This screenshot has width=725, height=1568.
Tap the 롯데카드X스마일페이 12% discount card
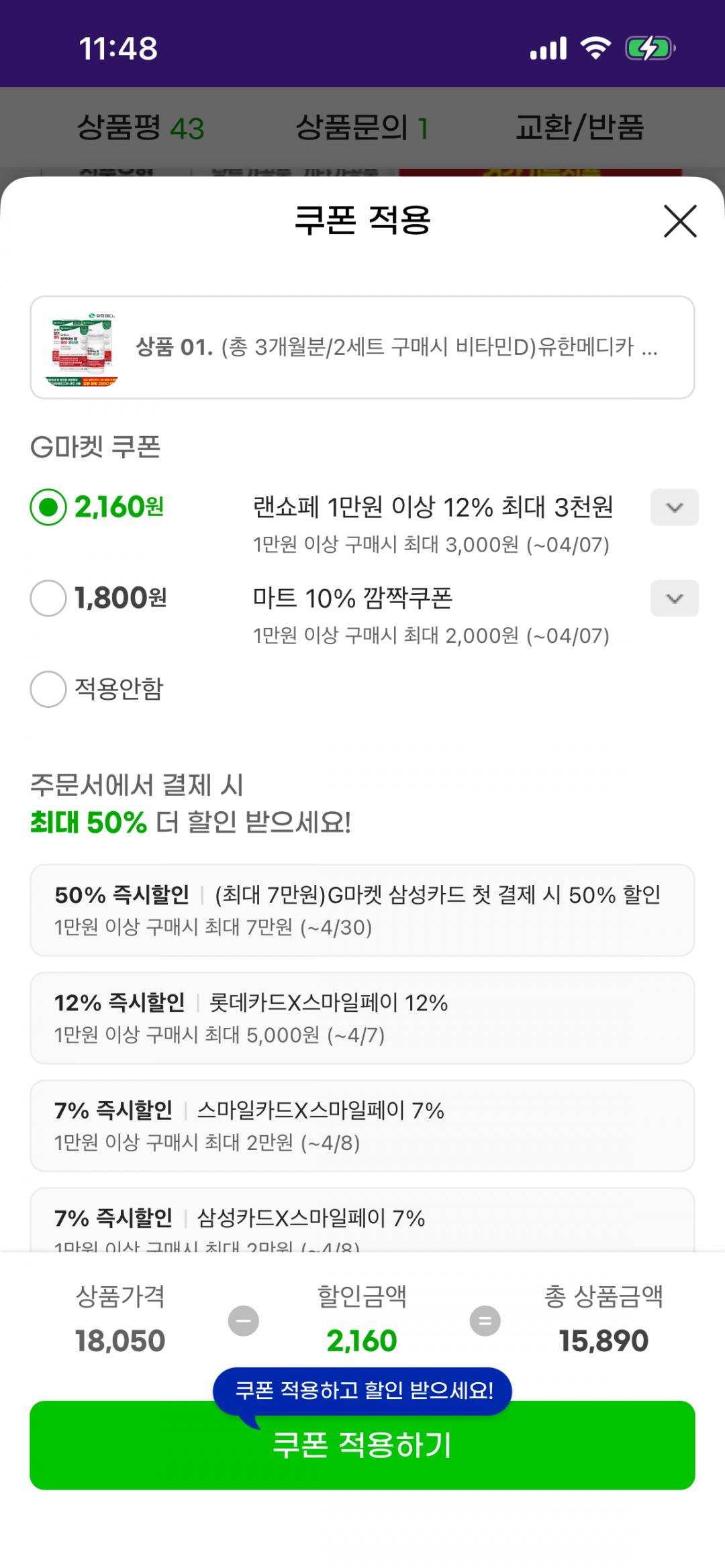[x=362, y=1017]
